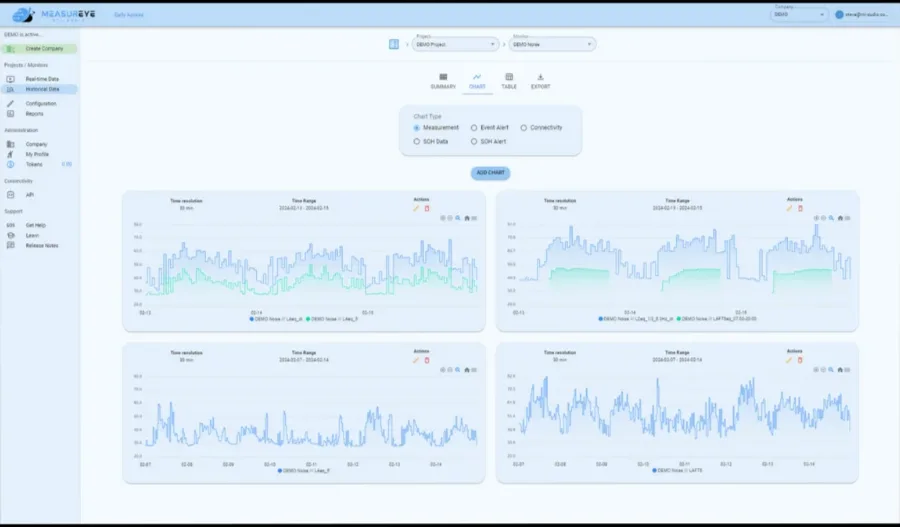Switch to the Summary tab
900x527 pixels.
tap(443, 81)
